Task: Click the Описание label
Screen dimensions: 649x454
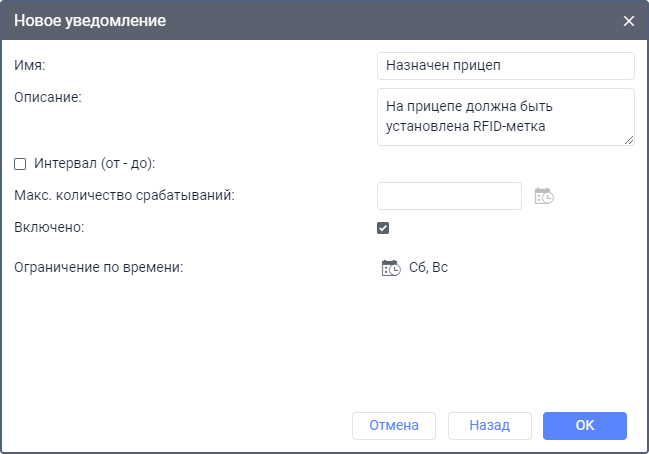Action: click(x=47, y=97)
